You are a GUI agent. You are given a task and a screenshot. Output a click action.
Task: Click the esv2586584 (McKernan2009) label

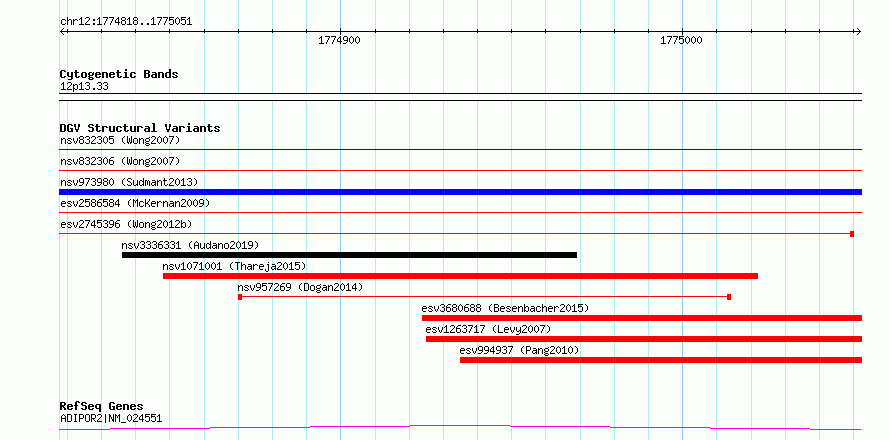(135, 203)
